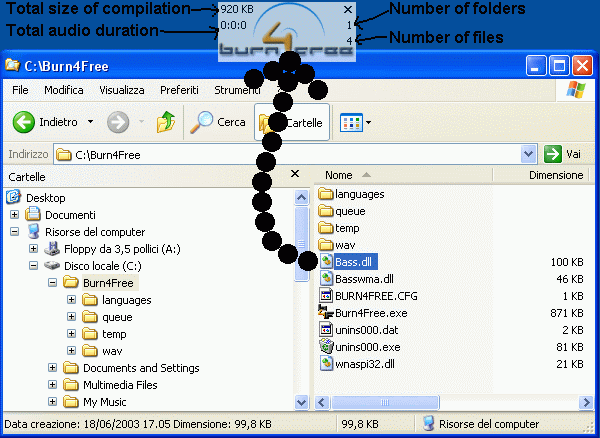The height and width of the screenshot is (438, 600).
Task: Close the Cartelle folder pane
Action: tap(295, 174)
